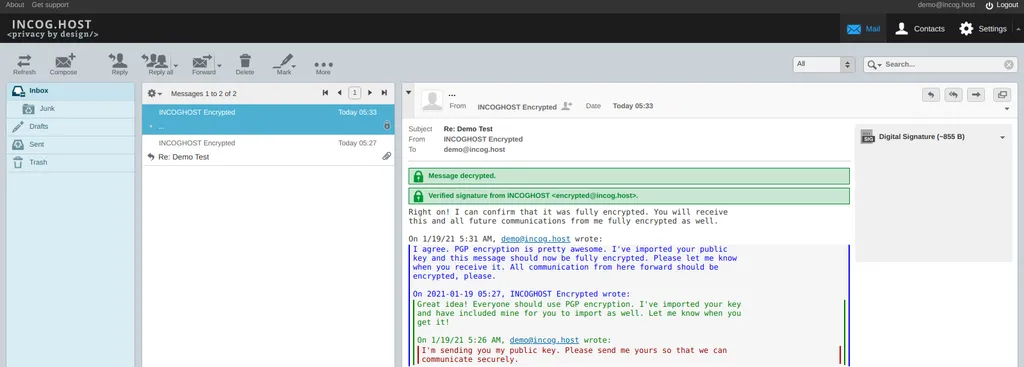Go to last page of messages
Screen dimensions: 1024x367
(385, 93)
